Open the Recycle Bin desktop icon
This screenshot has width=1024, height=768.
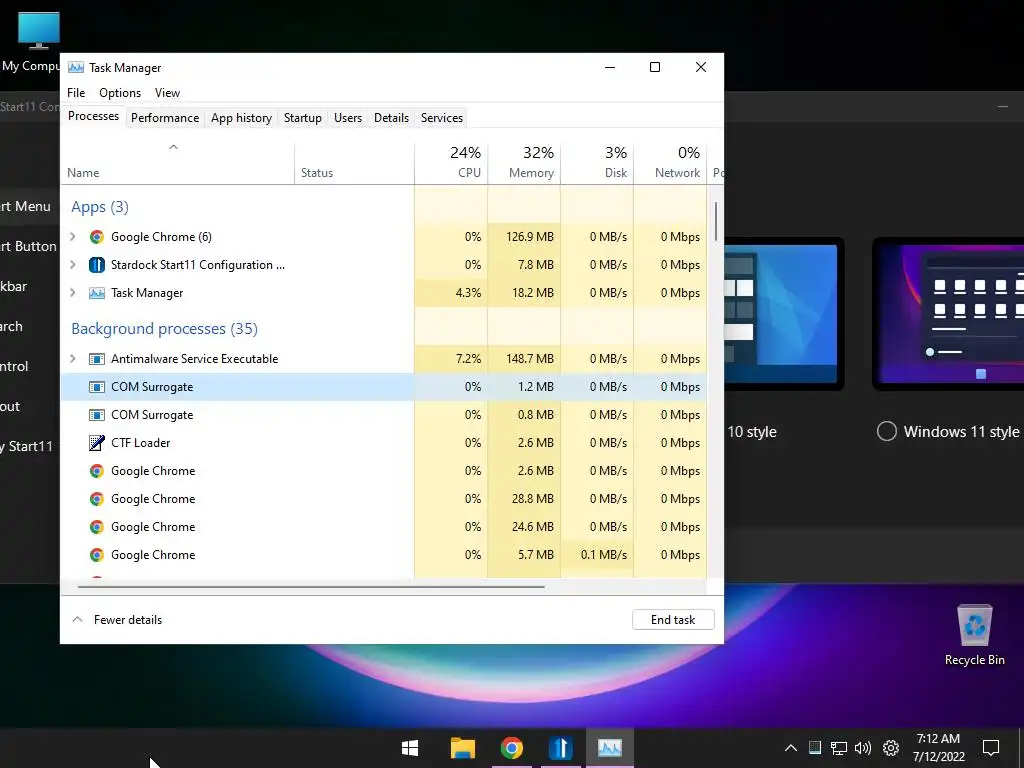pyautogui.click(x=974, y=635)
